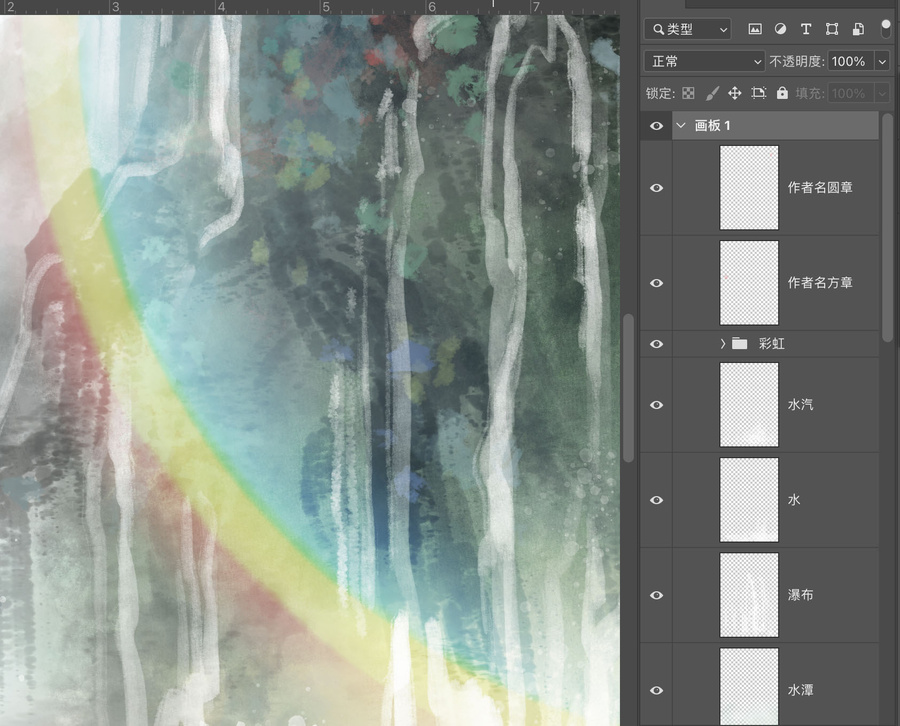
Task: Click the folder icon of 彩虹 group
Action: pyautogui.click(x=739, y=344)
